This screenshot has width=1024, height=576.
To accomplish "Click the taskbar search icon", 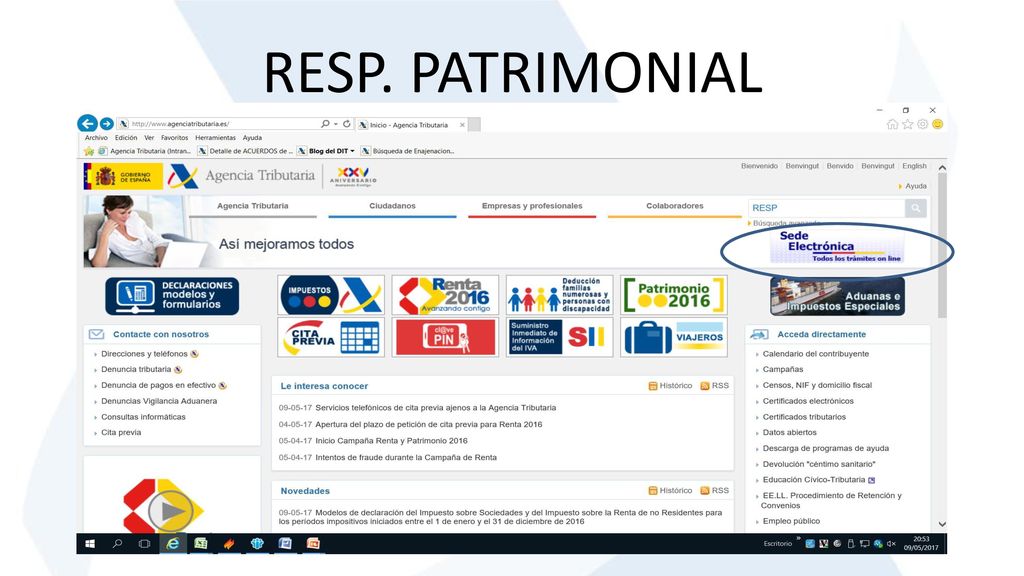I will (118, 543).
